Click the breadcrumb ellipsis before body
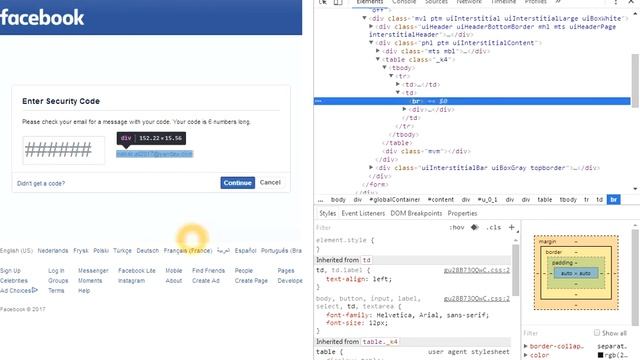The image size is (640, 360). [x=320, y=200]
